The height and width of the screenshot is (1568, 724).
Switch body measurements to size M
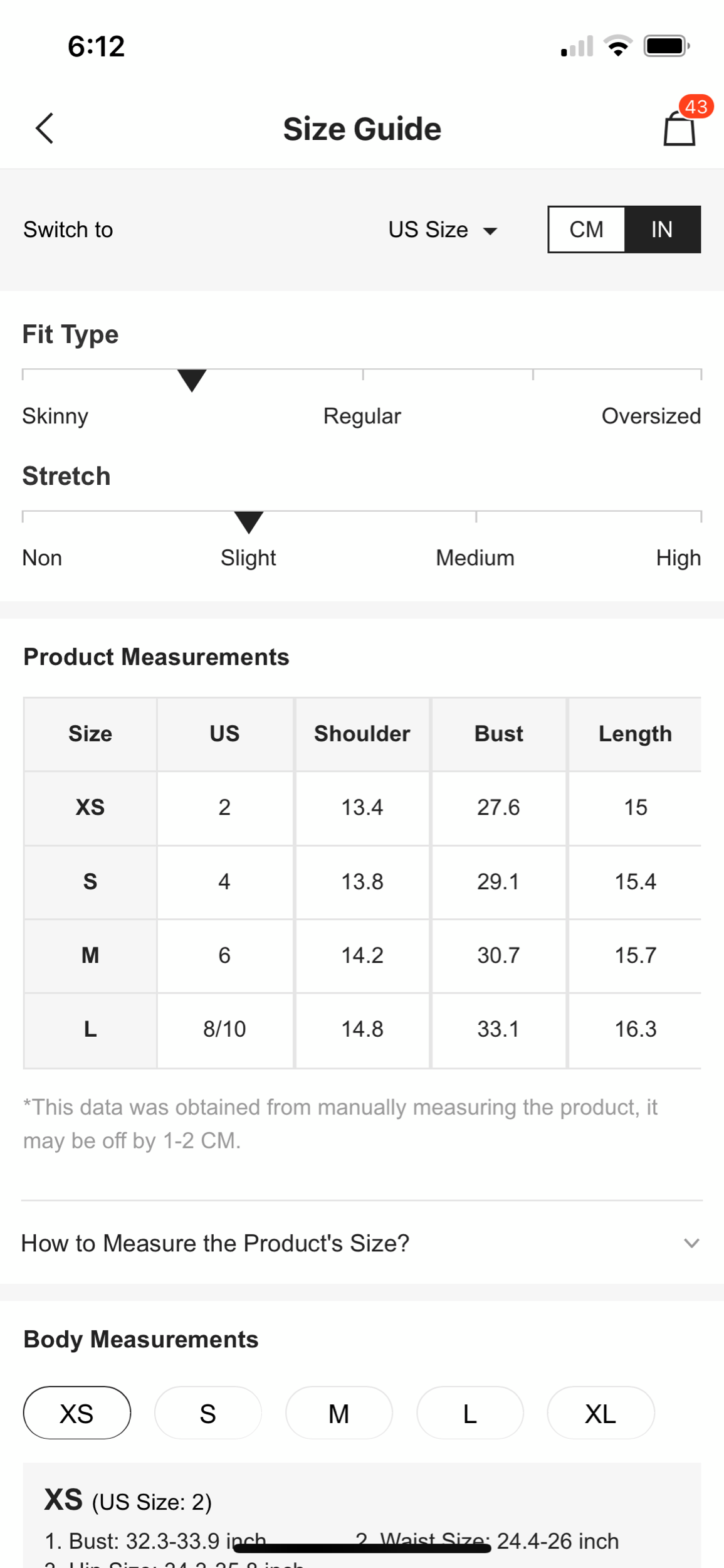pyautogui.click(x=338, y=1413)
